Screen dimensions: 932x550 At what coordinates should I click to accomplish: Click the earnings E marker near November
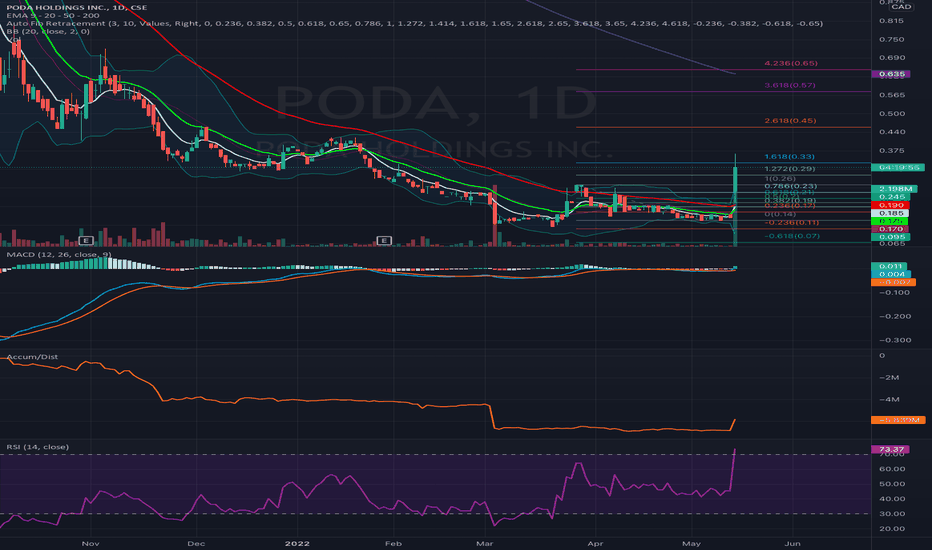click(x=86, y=240)
